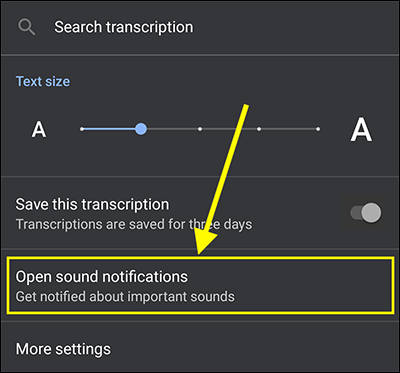
Task: Tap the large A text size icon
Action: tap(361, 130)
